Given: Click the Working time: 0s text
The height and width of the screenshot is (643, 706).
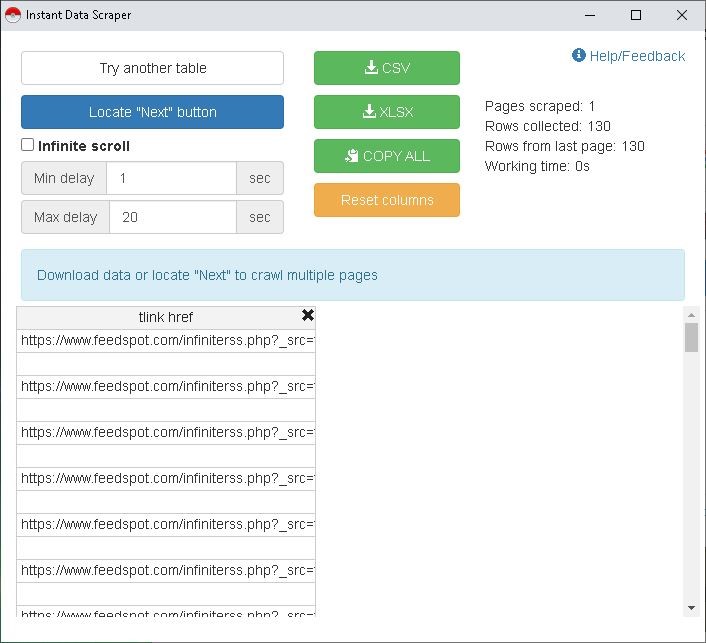Looking at the screenshot, I should coord(537,167).
